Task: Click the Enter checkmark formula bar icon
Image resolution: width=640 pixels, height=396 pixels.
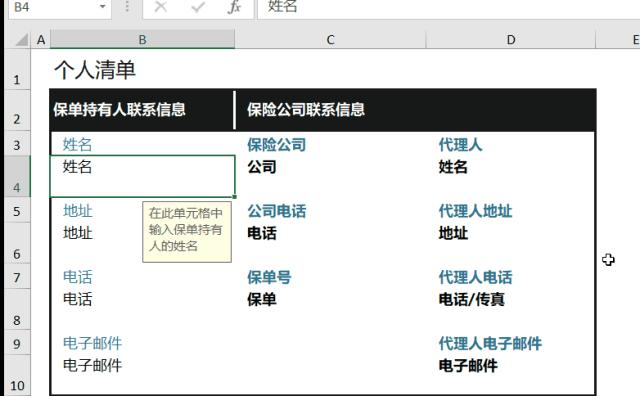Action: (198, 7)
